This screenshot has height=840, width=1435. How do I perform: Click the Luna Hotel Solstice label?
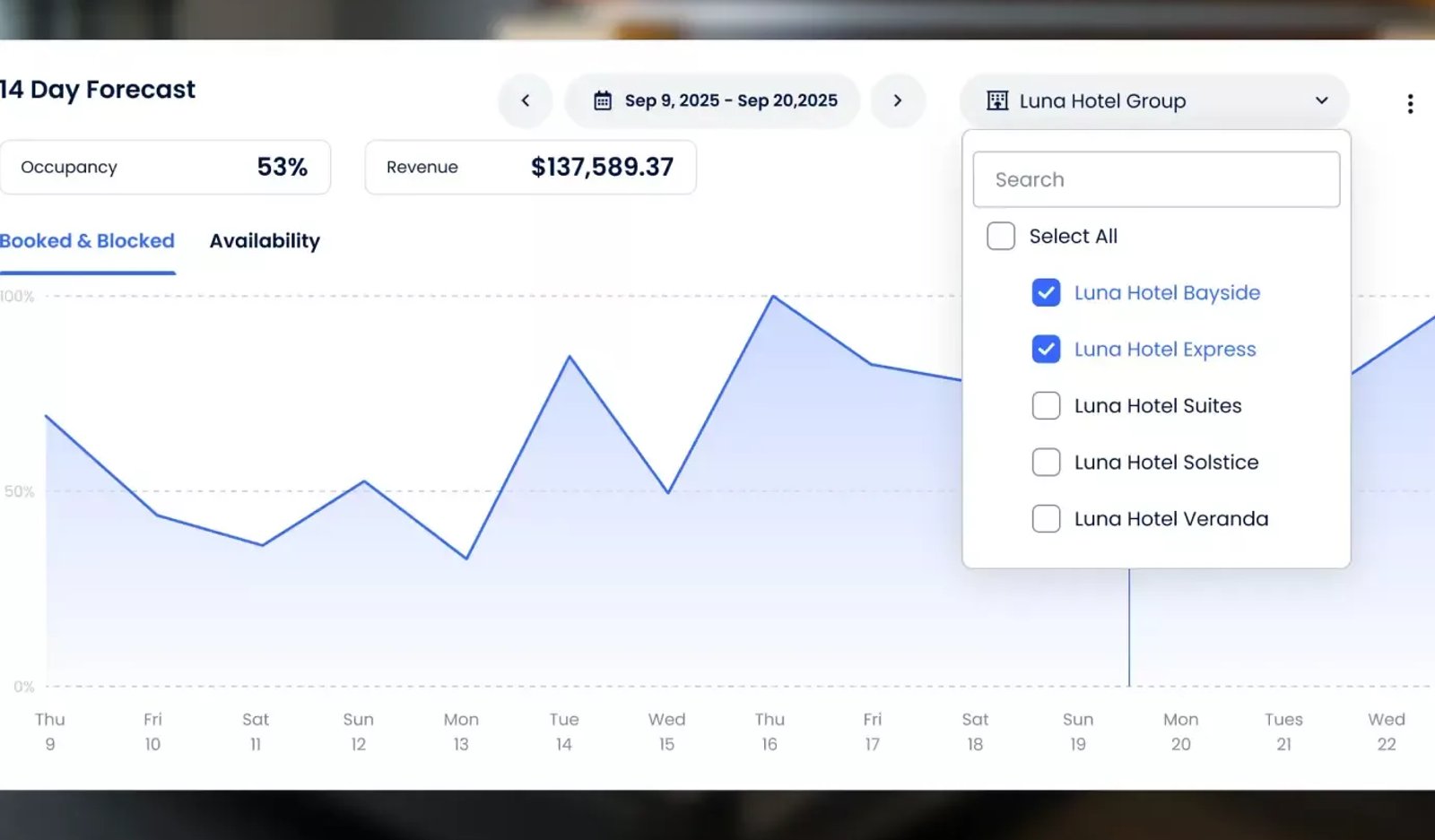tap(1166, 462)
